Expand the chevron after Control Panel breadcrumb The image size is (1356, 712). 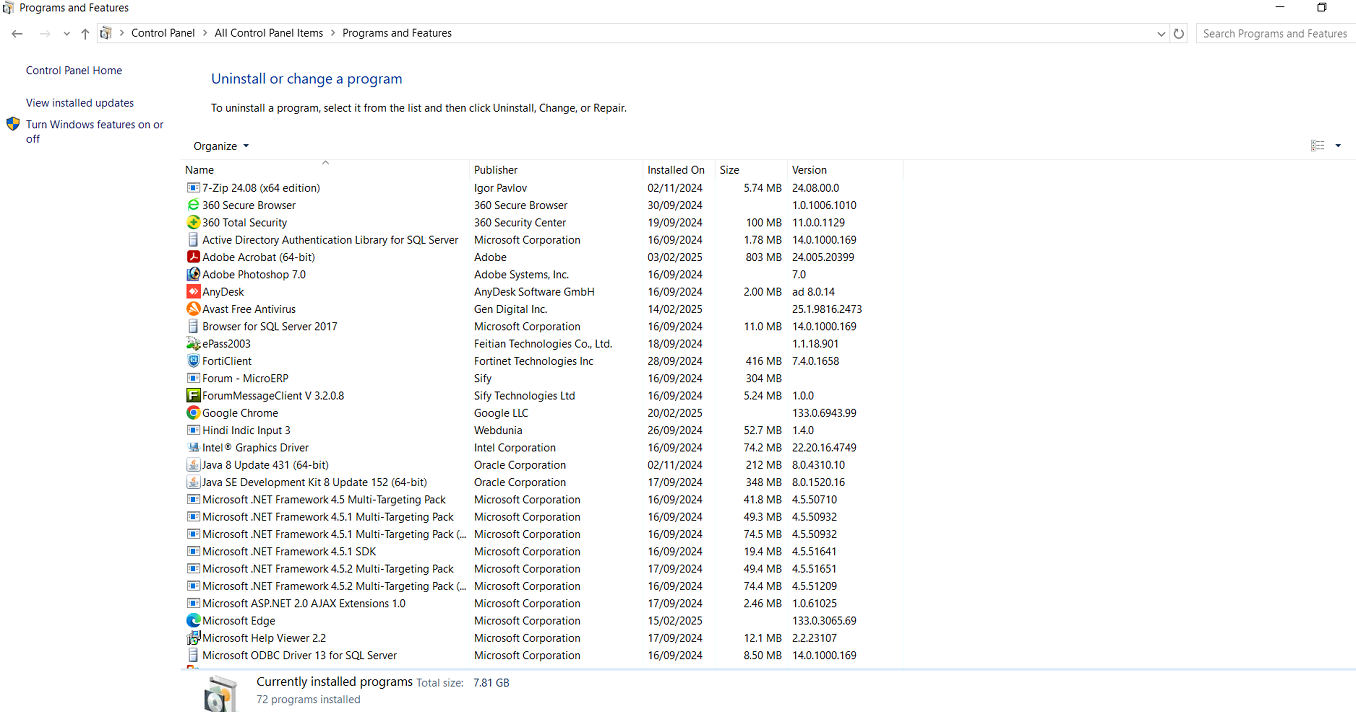click(205, 33)
